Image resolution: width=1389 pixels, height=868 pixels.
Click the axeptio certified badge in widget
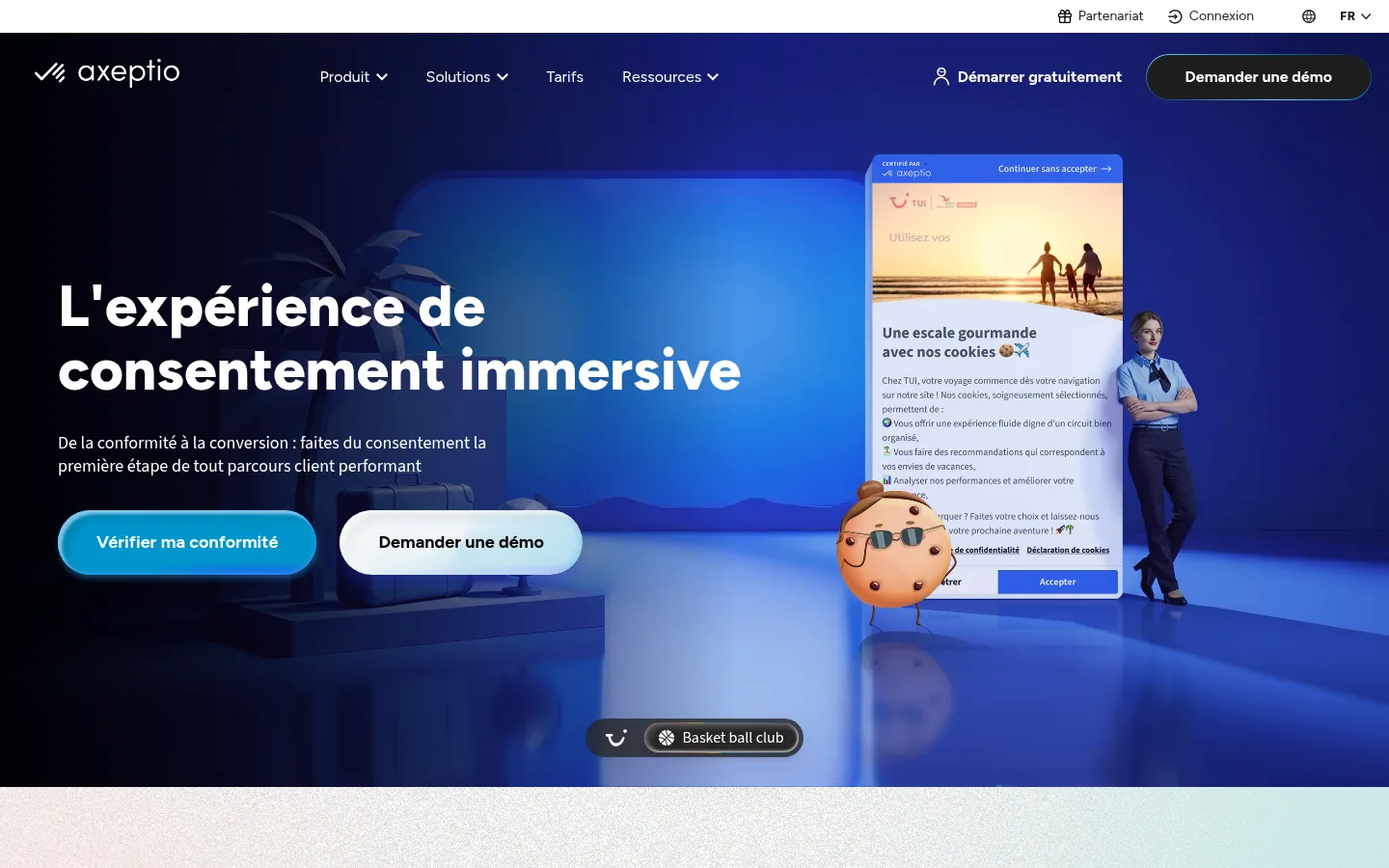(907, 169)
